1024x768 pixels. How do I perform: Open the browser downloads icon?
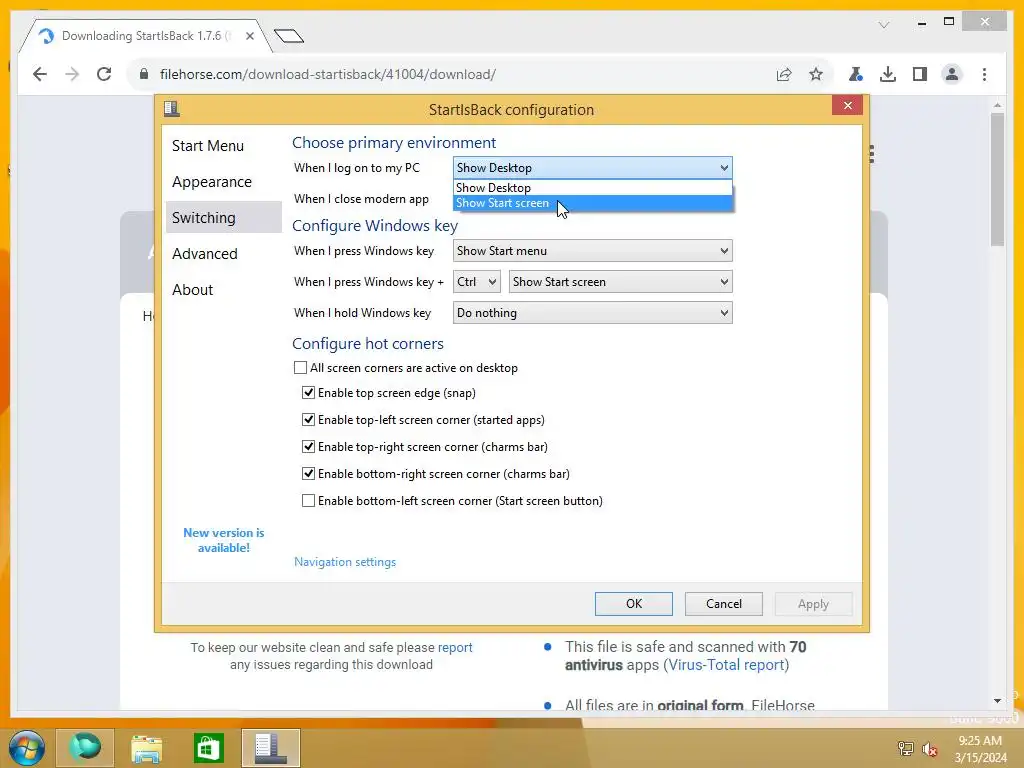click(888, 74)
